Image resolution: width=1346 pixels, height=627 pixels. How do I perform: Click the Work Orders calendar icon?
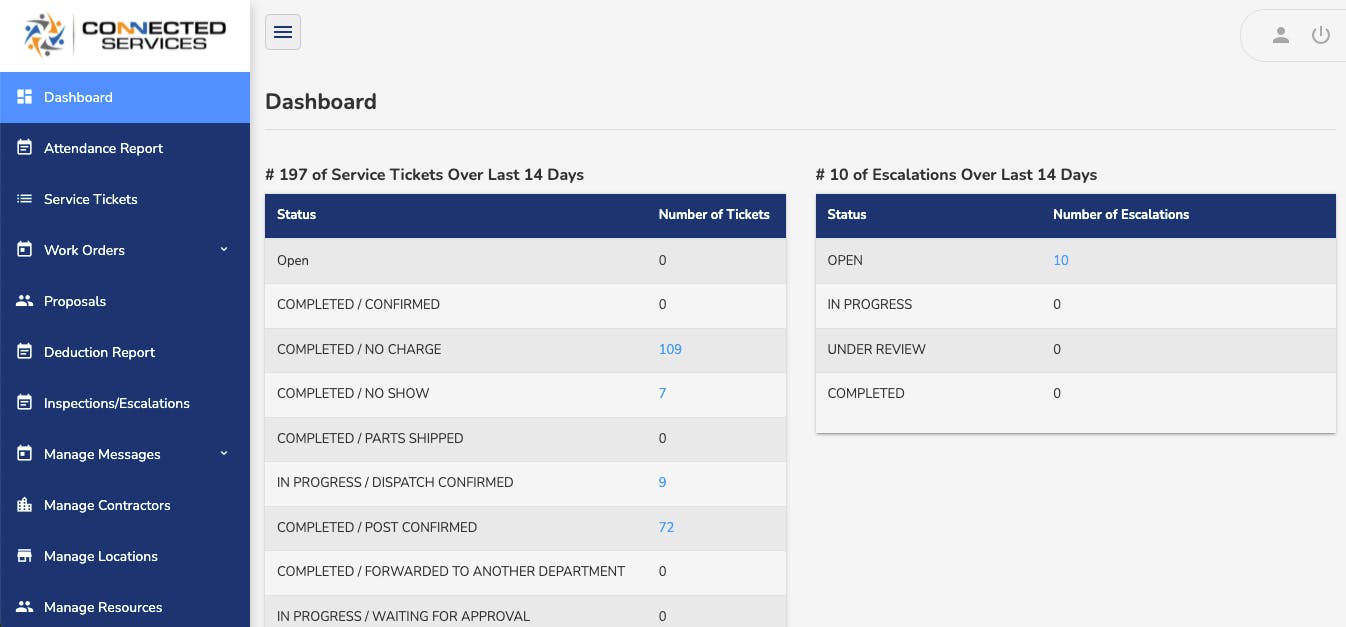coord(25,250)
